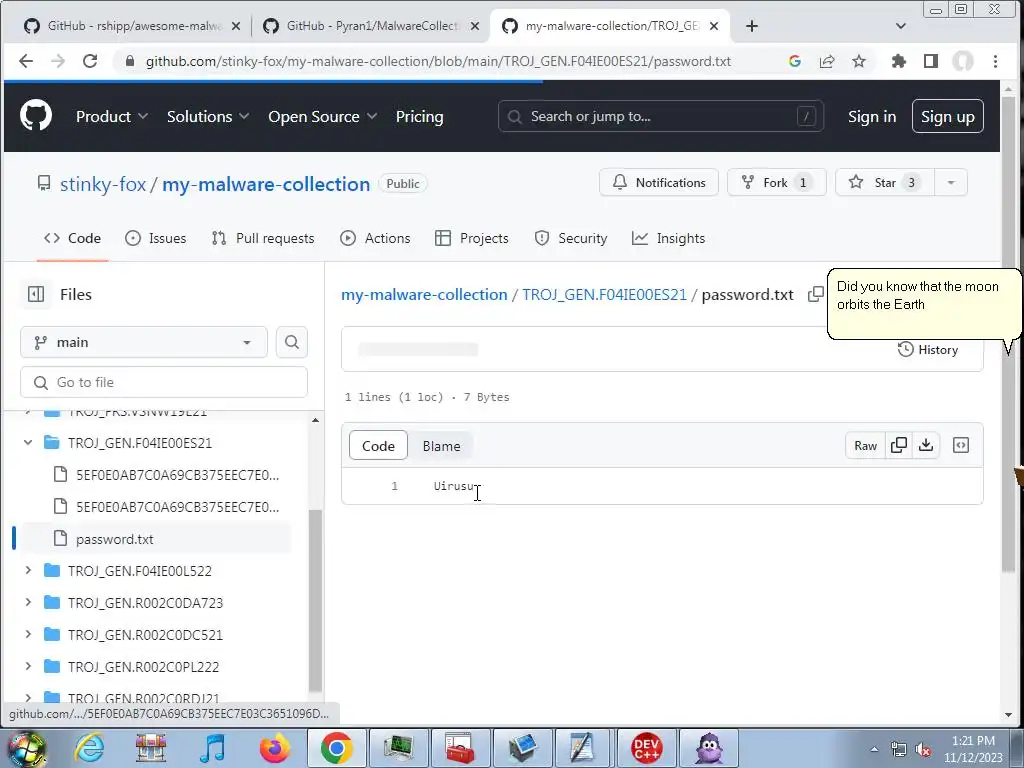Click the Windows Start orb
Viewport: 1024px width, 768px height.
(x=26, y=749)
